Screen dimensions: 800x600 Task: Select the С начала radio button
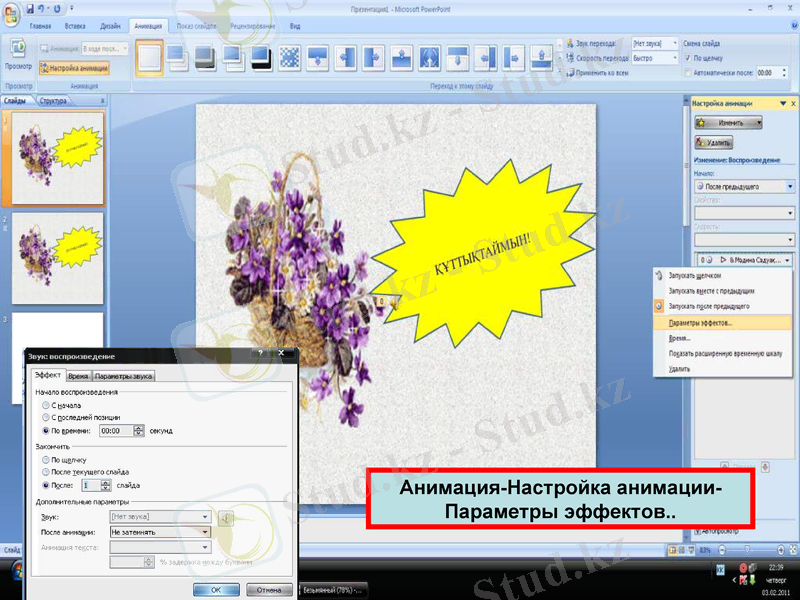pos(45,406)
